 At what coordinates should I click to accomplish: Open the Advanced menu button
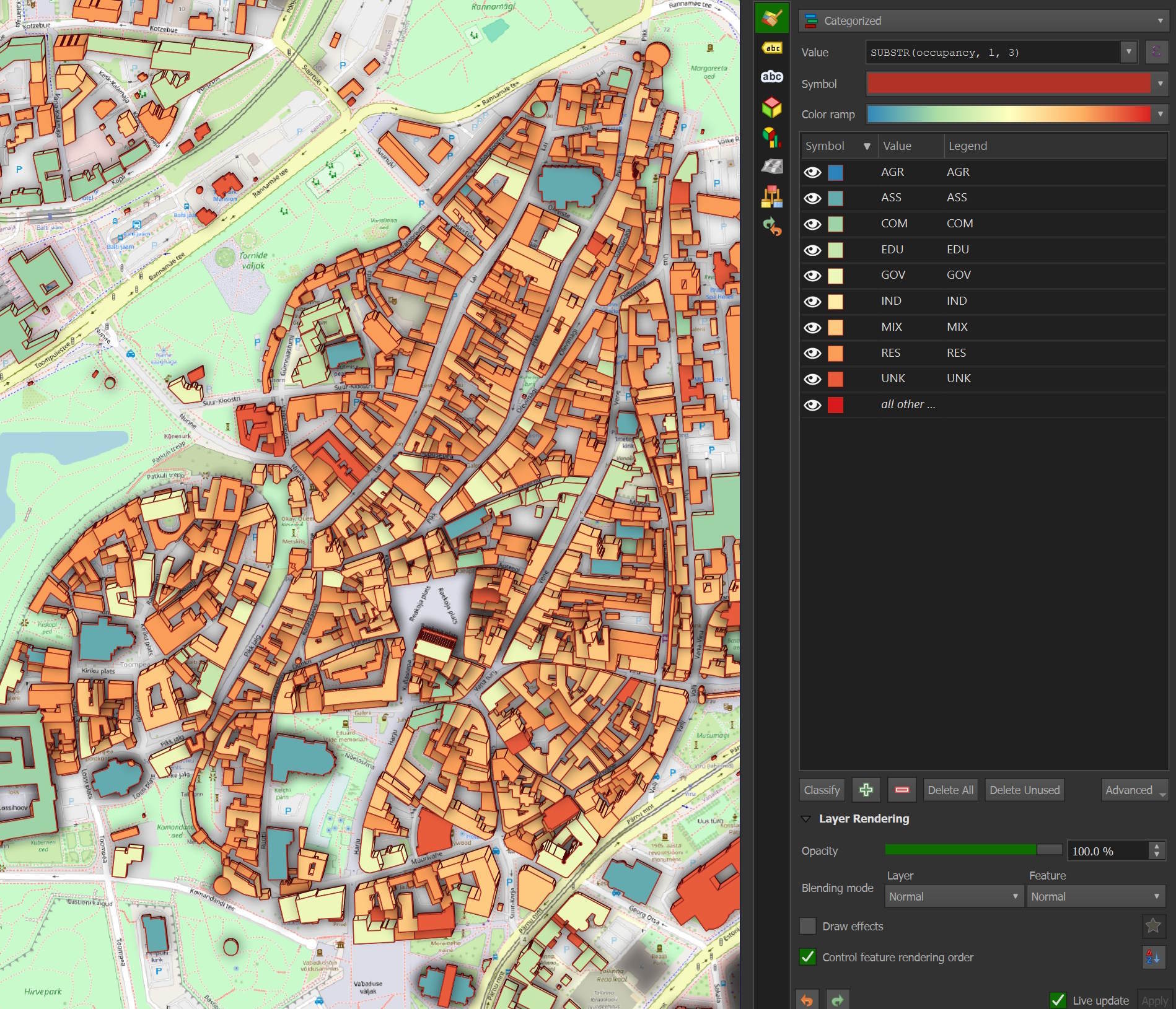pyautogui.click(x=1134, y=790)
